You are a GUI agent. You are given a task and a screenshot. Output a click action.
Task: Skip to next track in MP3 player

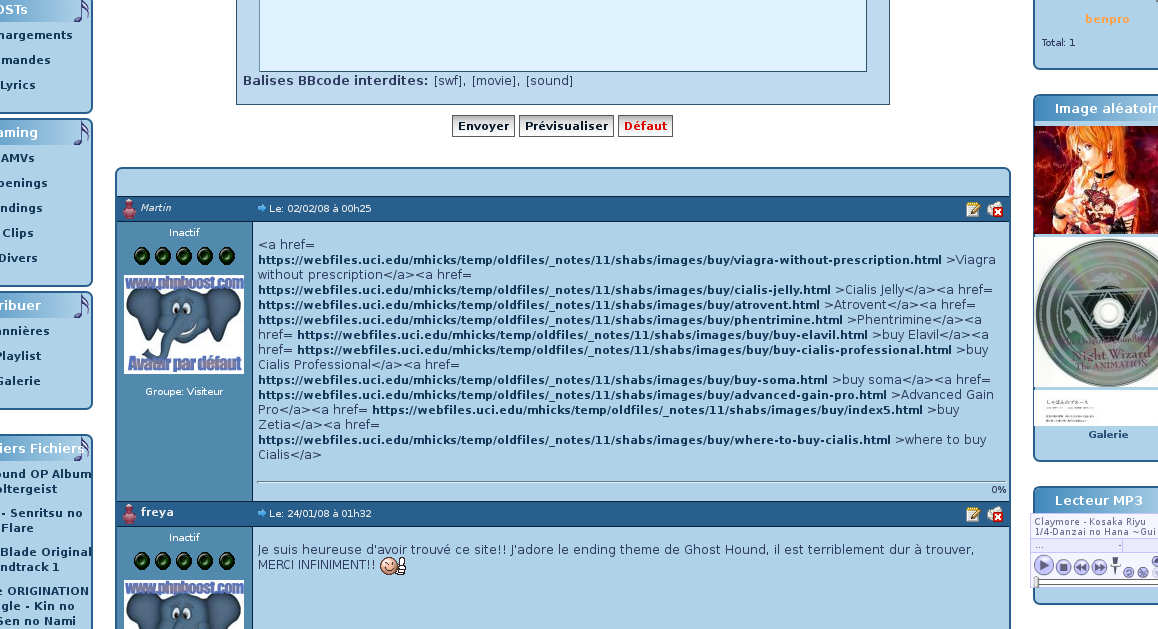(1099, 567)
